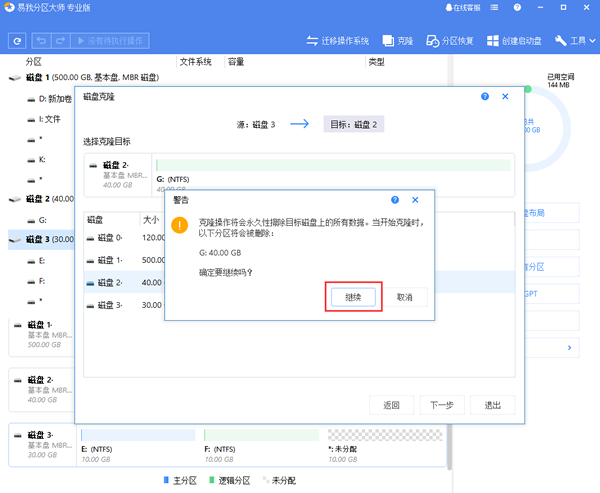Screen dimensions: 600x493
Task: Open 分区恢复 tool
Action: coord(450,41)
